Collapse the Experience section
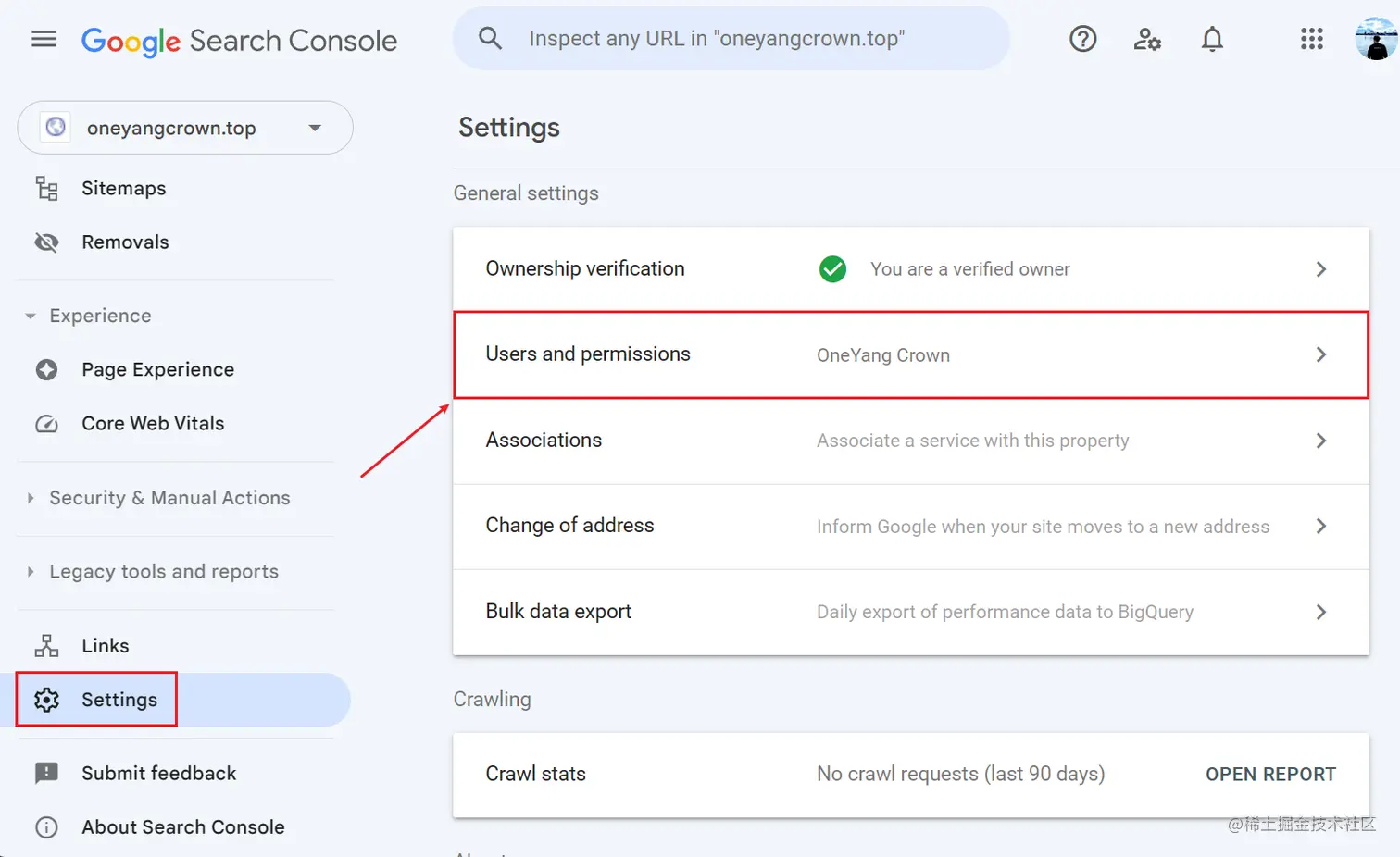Screen dimensions: 1400x857 [x=31, y=316]
